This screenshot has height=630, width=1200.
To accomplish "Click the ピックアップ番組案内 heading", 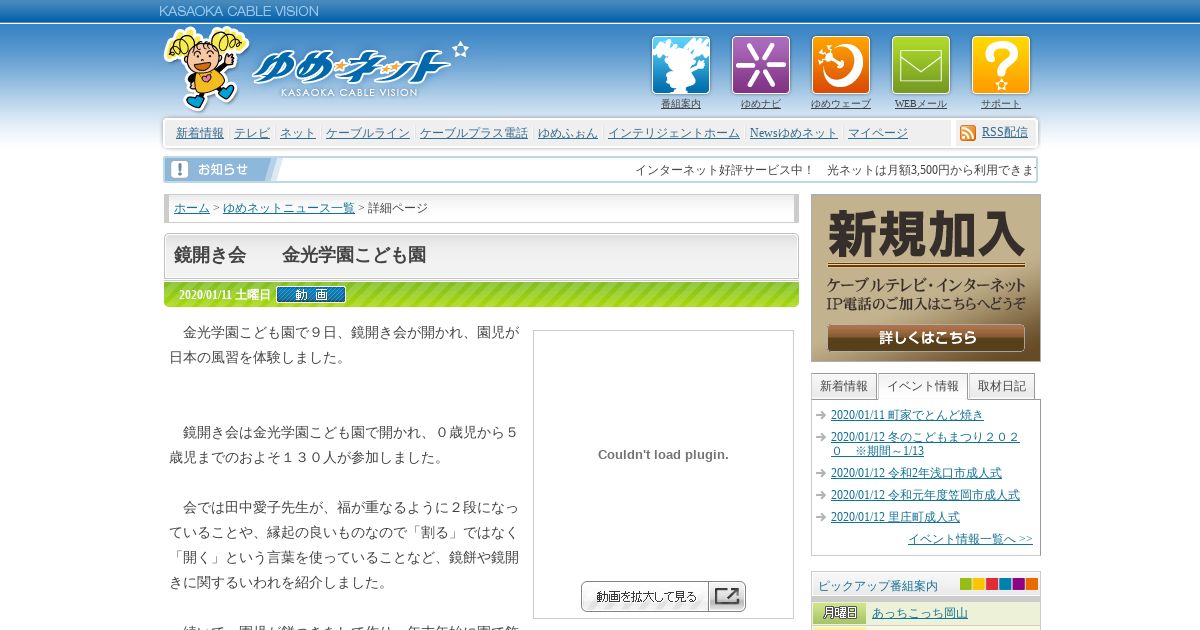I will tap(878, 586).
